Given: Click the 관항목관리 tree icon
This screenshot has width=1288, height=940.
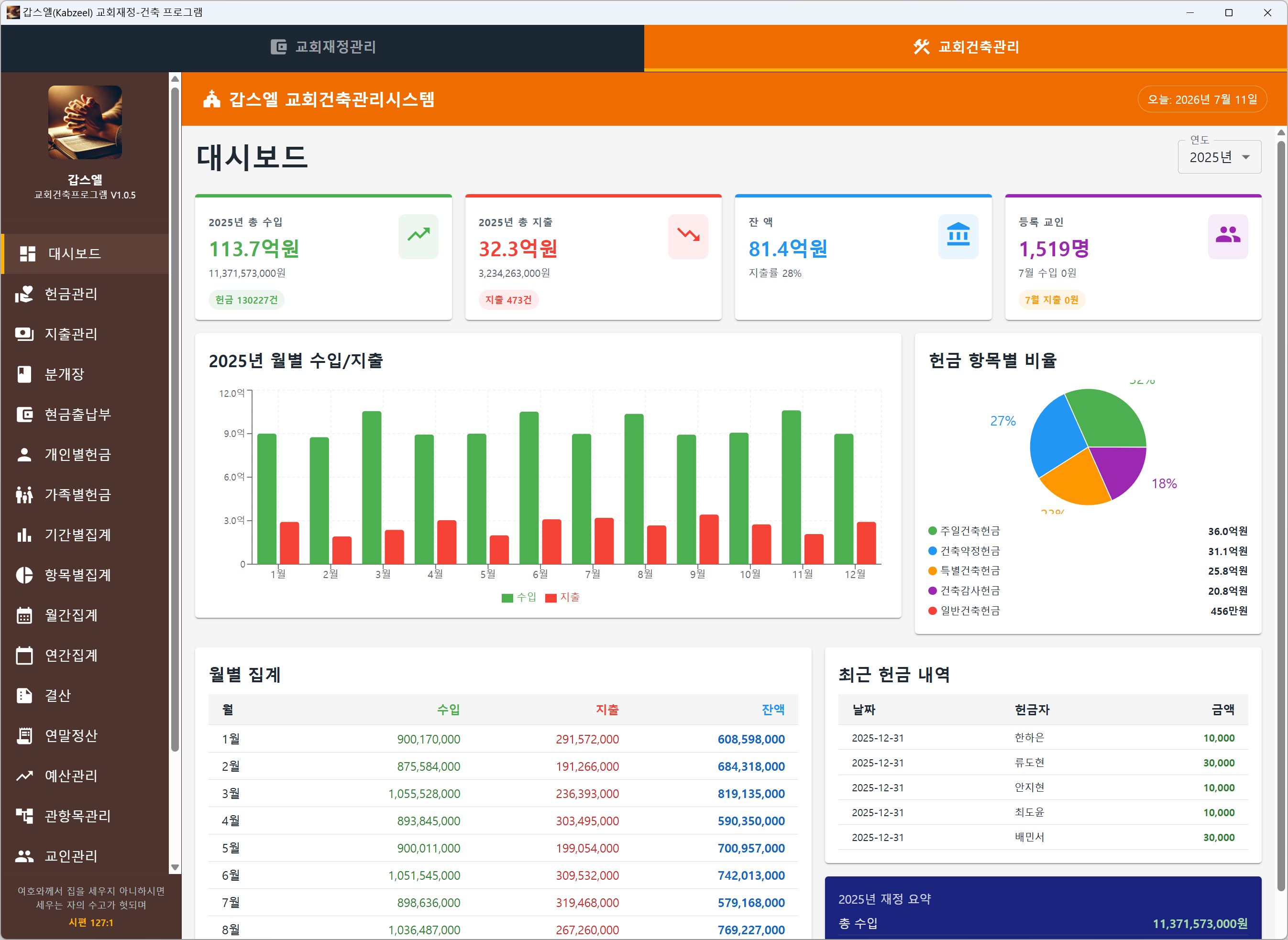Looking at the screenshot, I should (x=24, y=816).
